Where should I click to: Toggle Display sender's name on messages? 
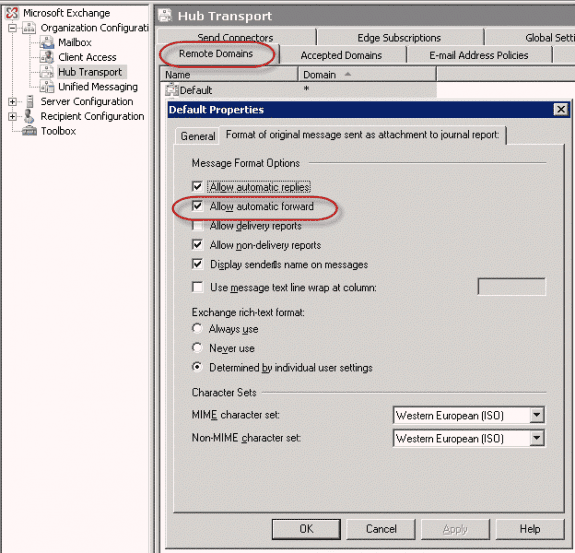coord(197,264)
